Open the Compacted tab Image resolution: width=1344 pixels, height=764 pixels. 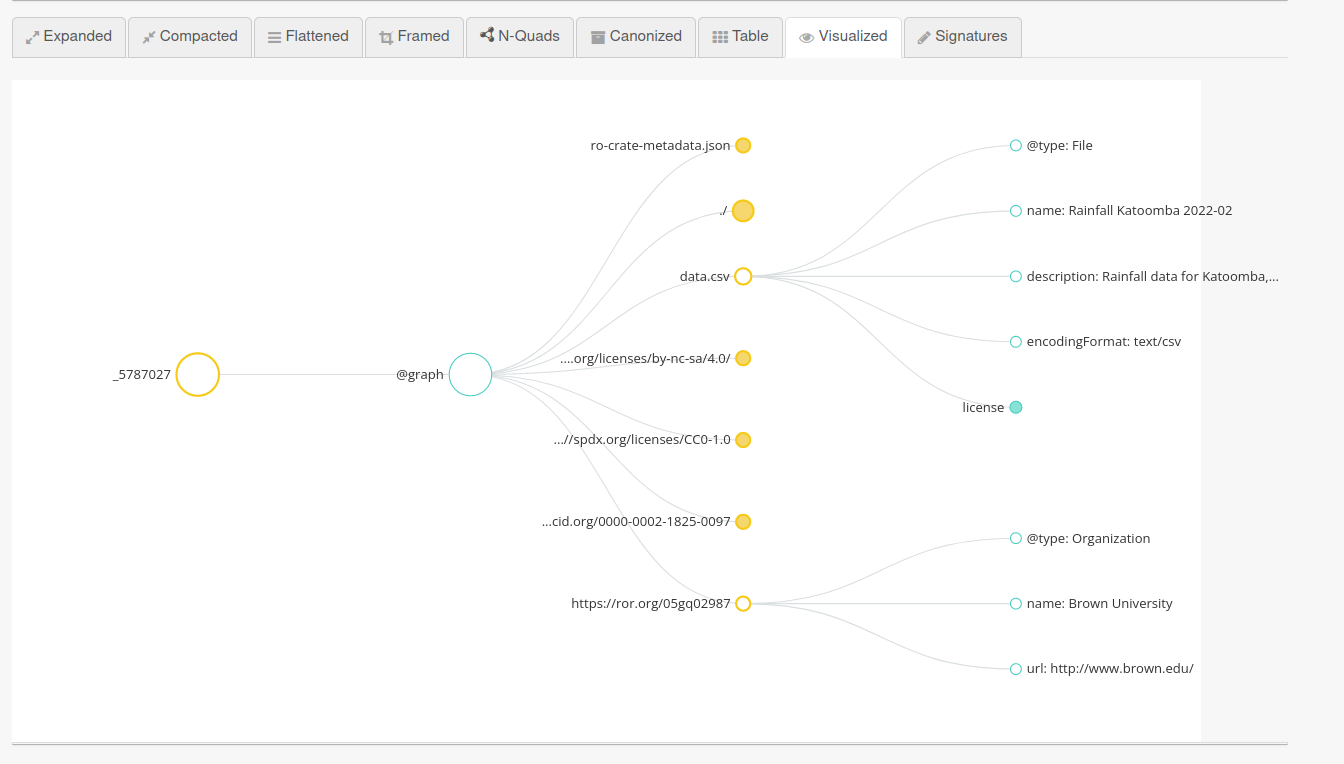190,37
